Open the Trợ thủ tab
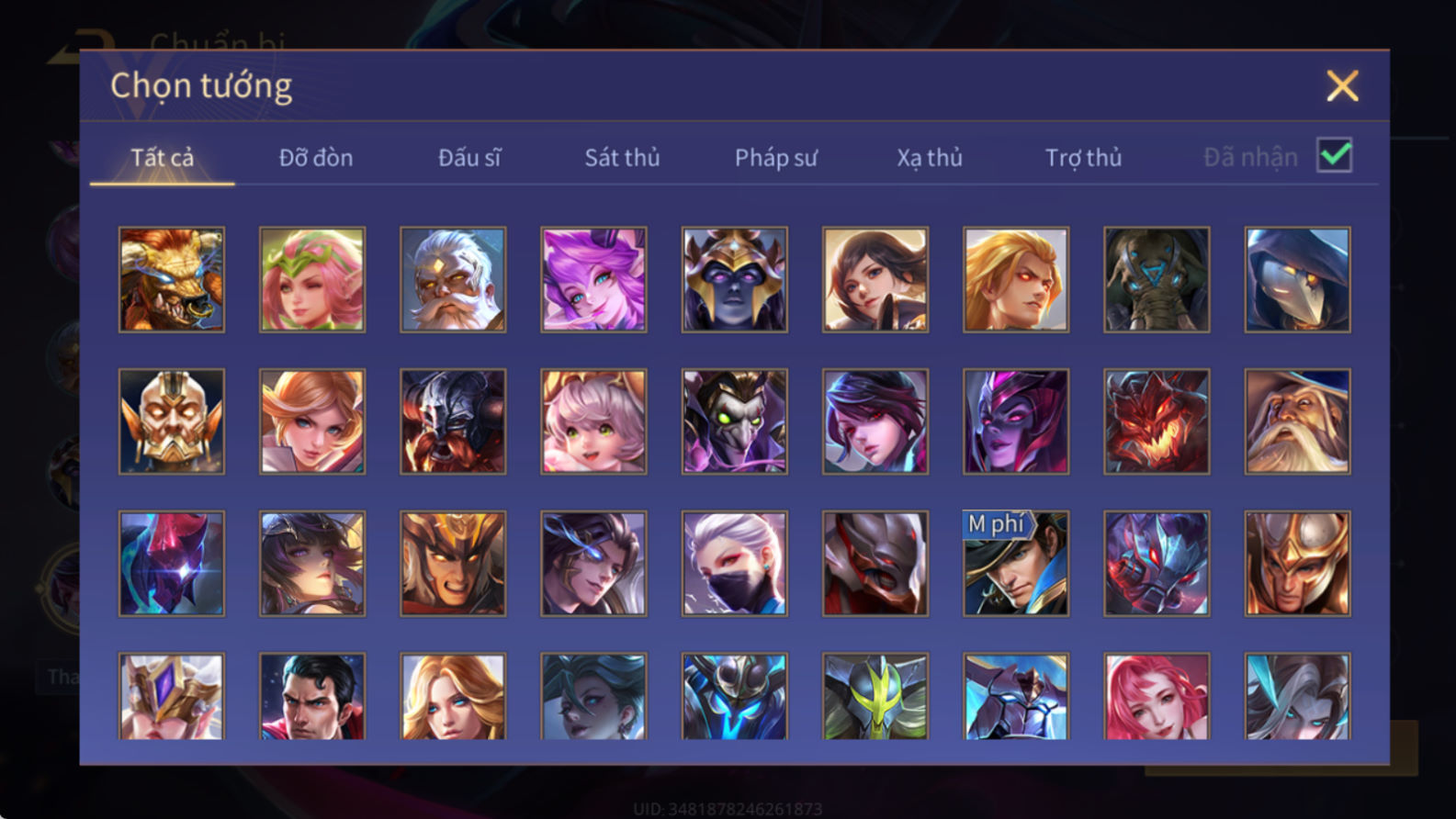The width and height of the screenshot is (1456, 819). point(1083,158)
